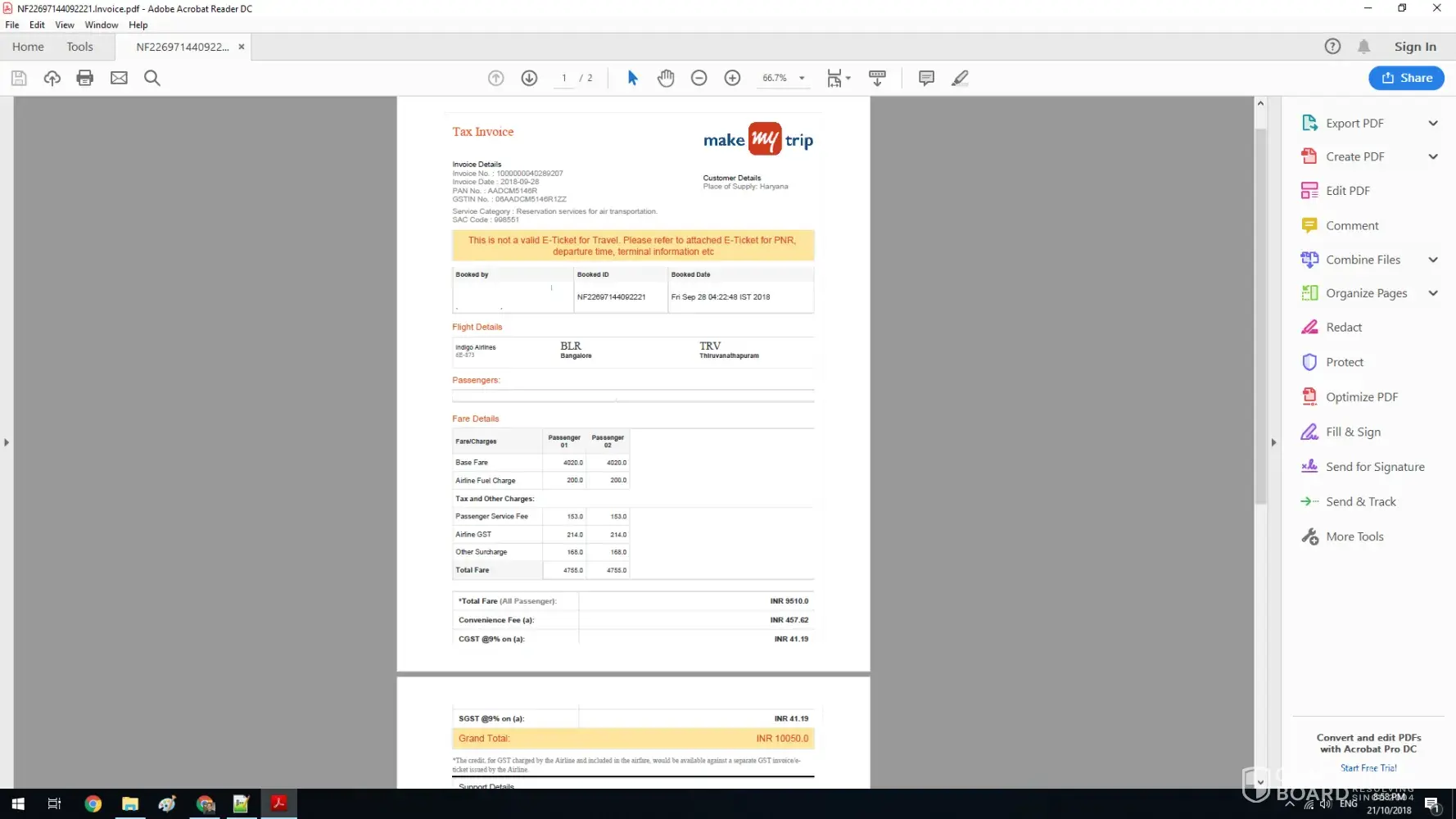Open the zoom level 66.7% dropdown
1456x819 pixels.
tap(802, 78)
